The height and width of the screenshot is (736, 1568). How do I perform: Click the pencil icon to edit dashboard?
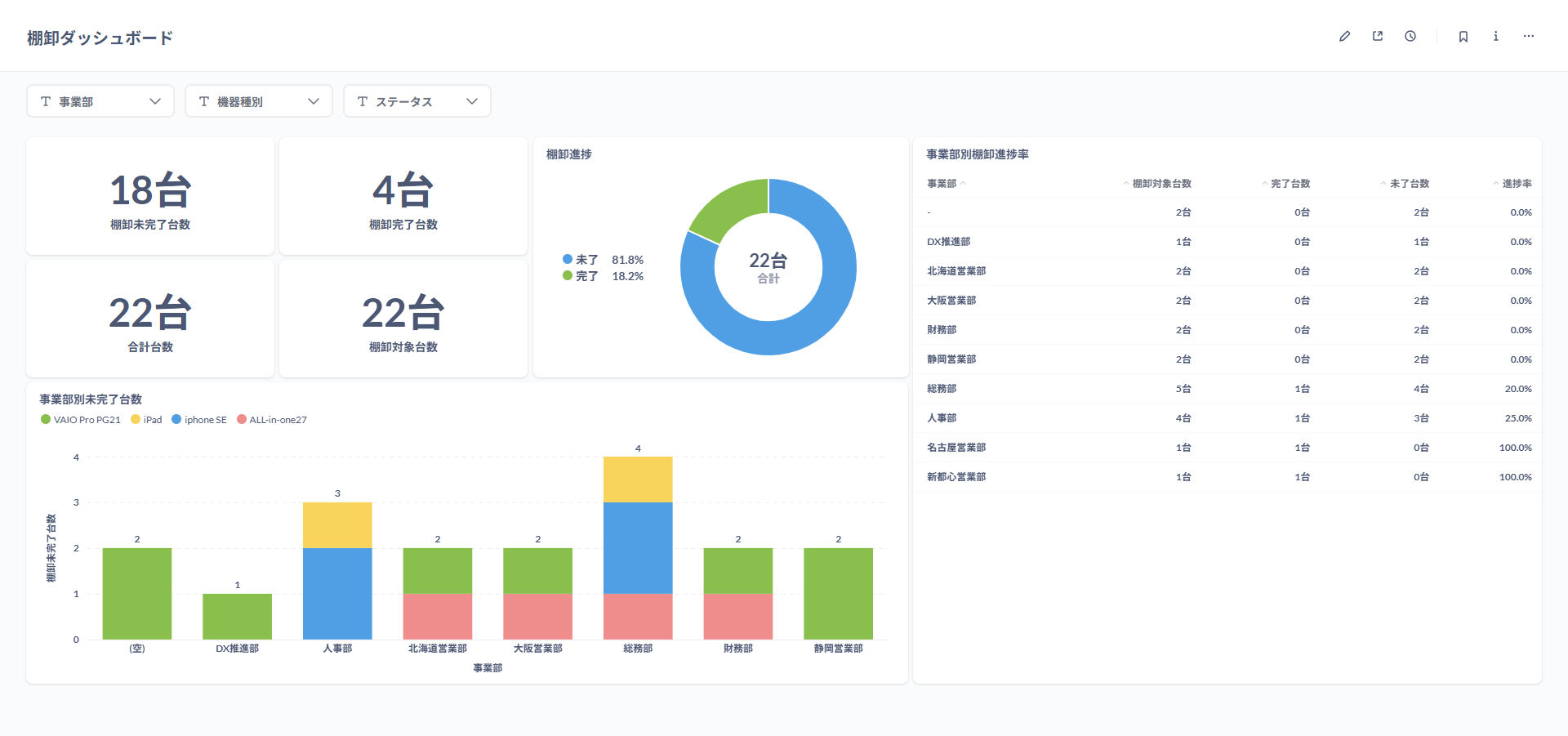[1344, 36]
